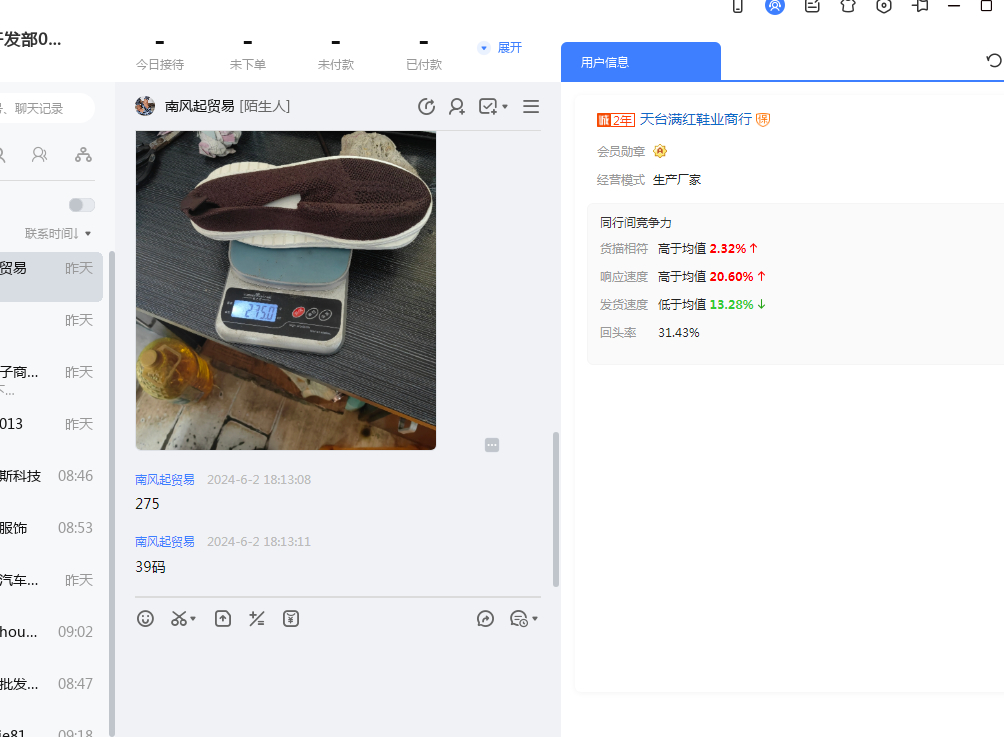View 今日接待 statistic
Image resolution: width=1004 pixels, height=737 pixels.
[160, 54]
